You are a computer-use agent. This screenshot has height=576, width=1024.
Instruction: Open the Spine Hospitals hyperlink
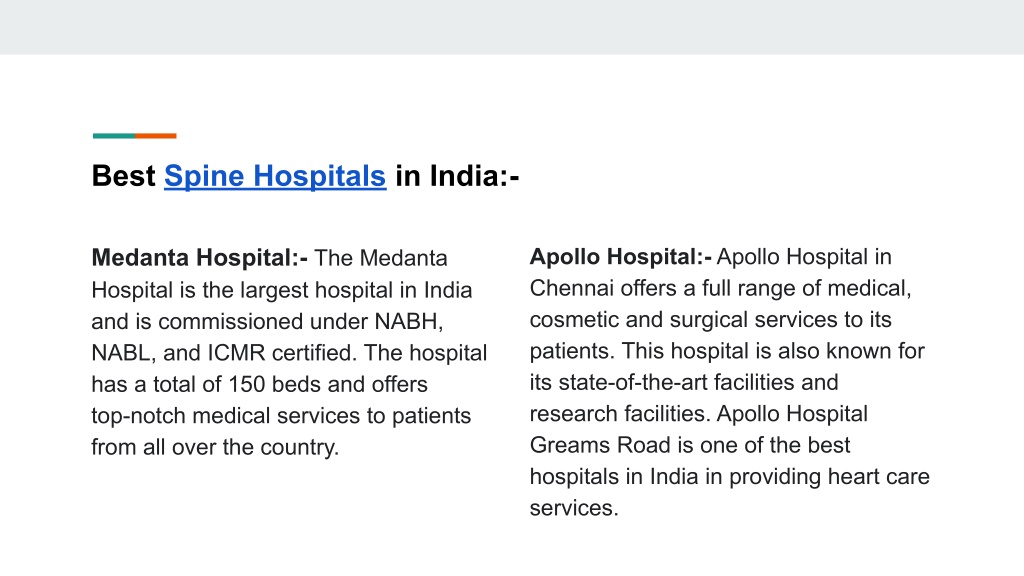(x=275, y=176)
